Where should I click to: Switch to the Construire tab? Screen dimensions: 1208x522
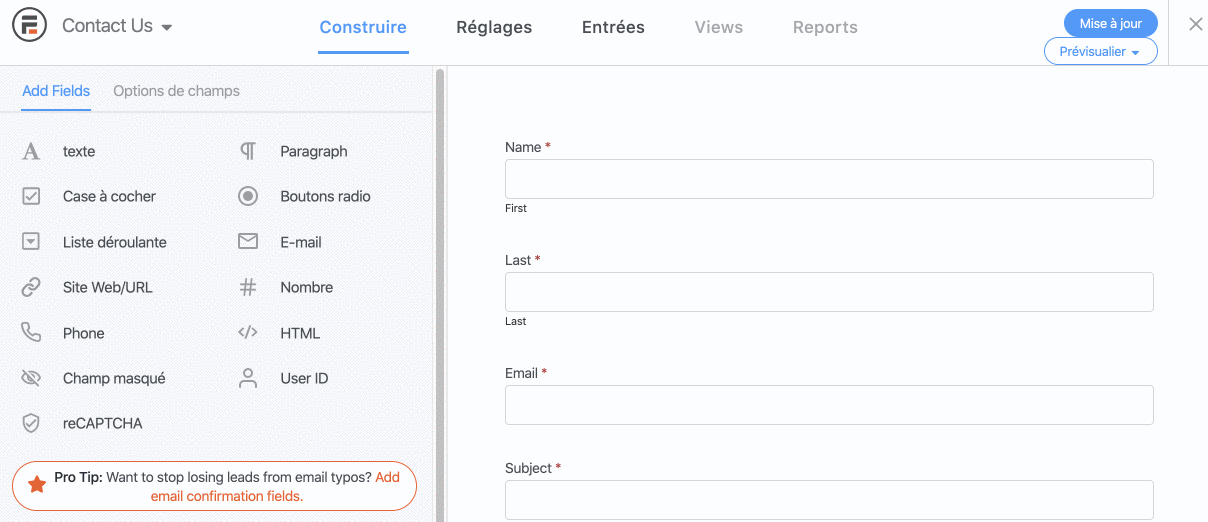363,28
